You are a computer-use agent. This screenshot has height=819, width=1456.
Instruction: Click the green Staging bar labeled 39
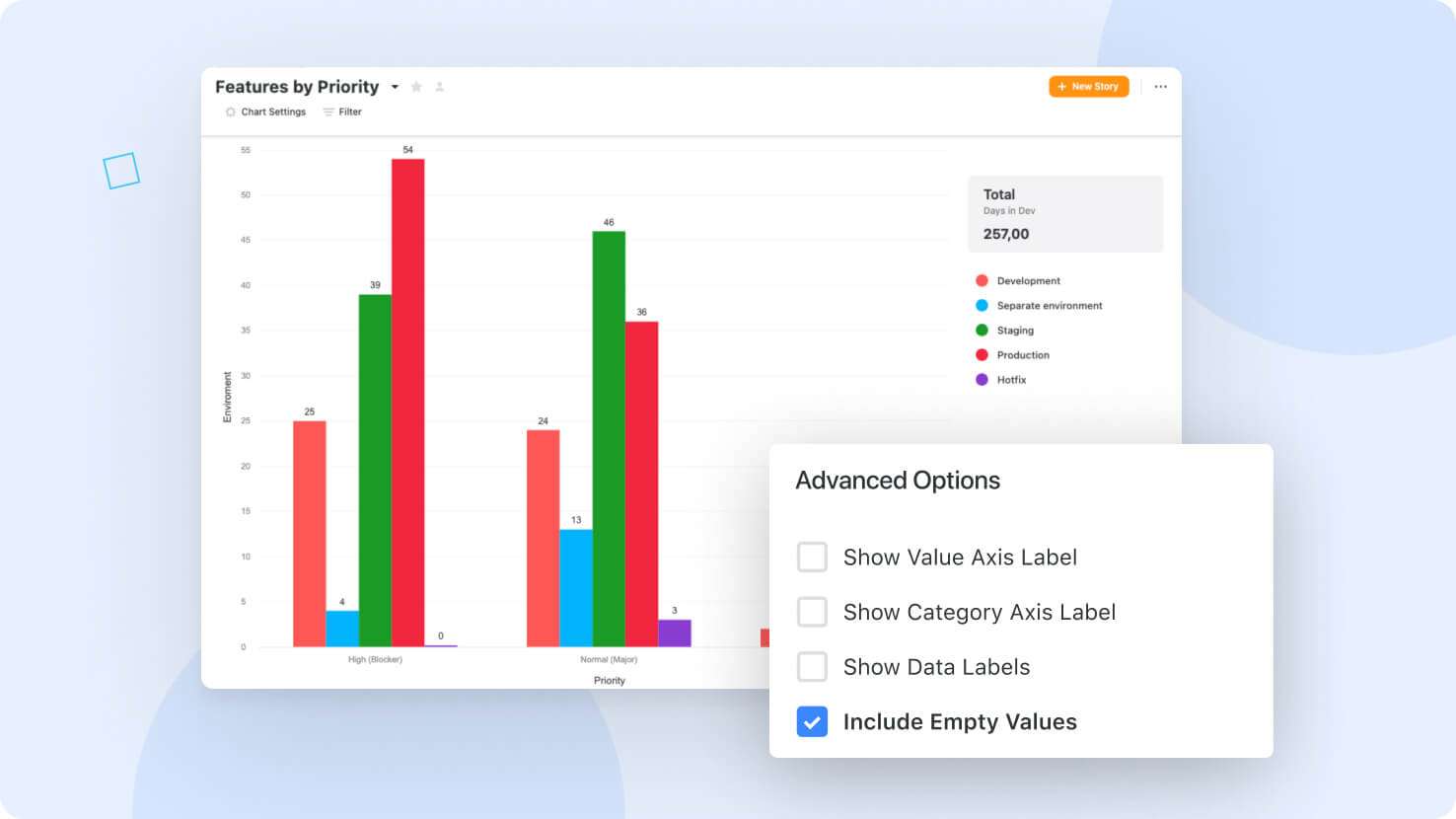[375, 471]
